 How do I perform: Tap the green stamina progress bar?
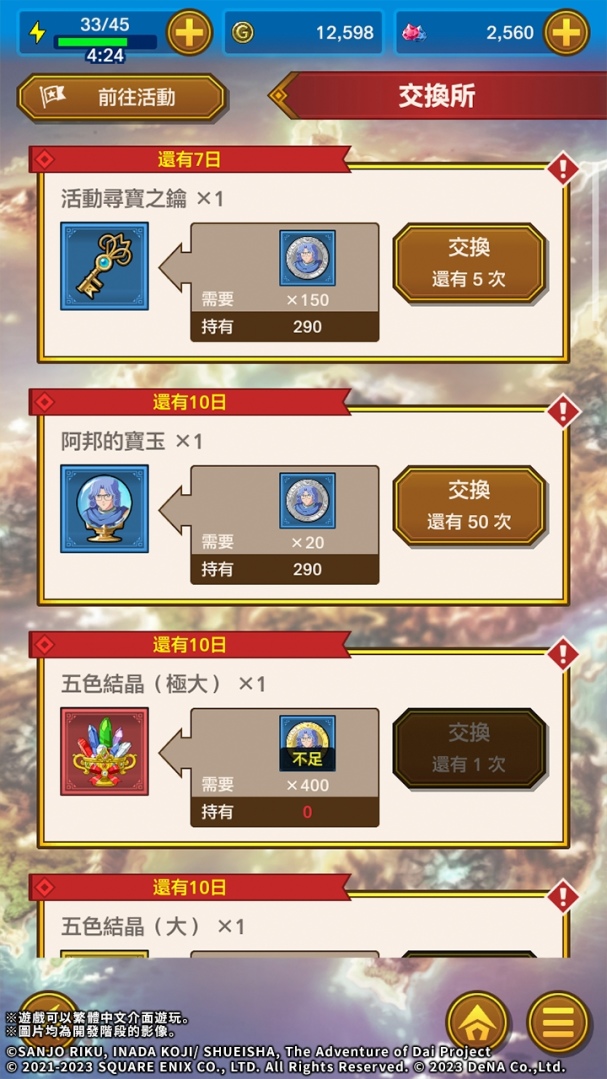107,42
